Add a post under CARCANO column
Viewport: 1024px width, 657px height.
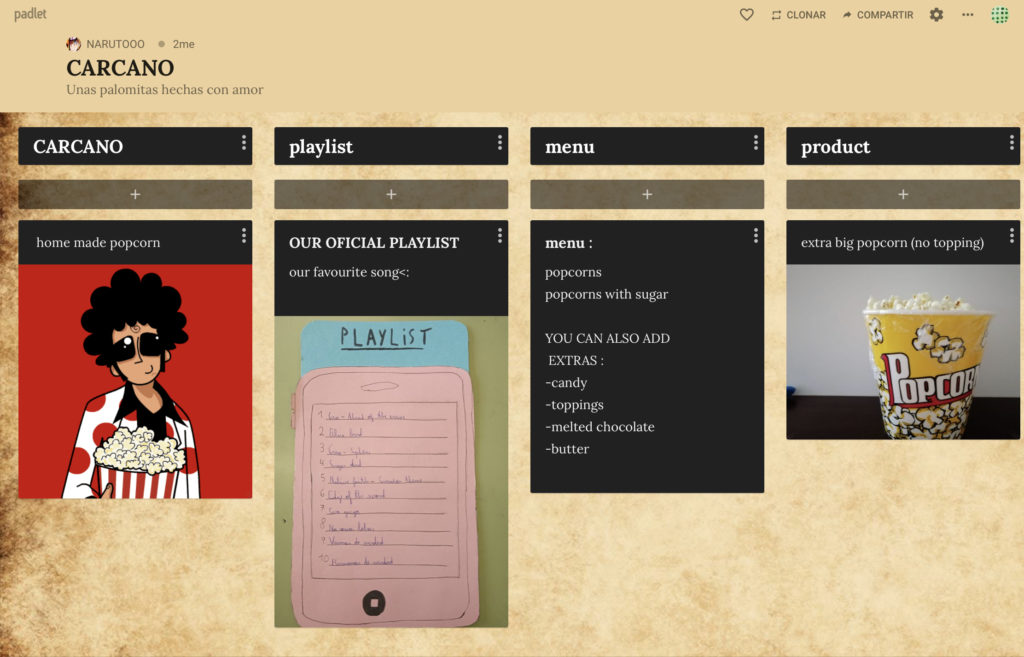[x=135, y=194]
